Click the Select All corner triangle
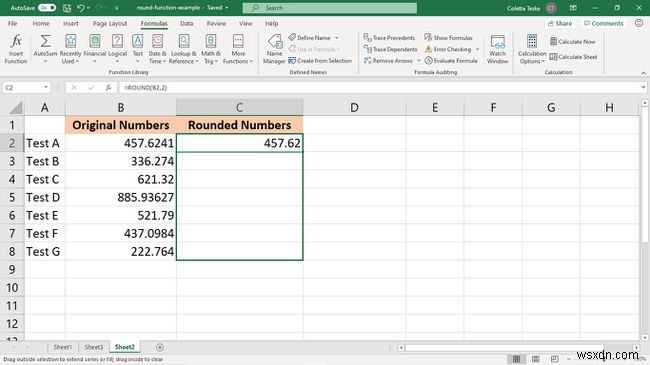The height and width of the screenshot is (365, 650). pyautogui.click(x=15, y=108)
